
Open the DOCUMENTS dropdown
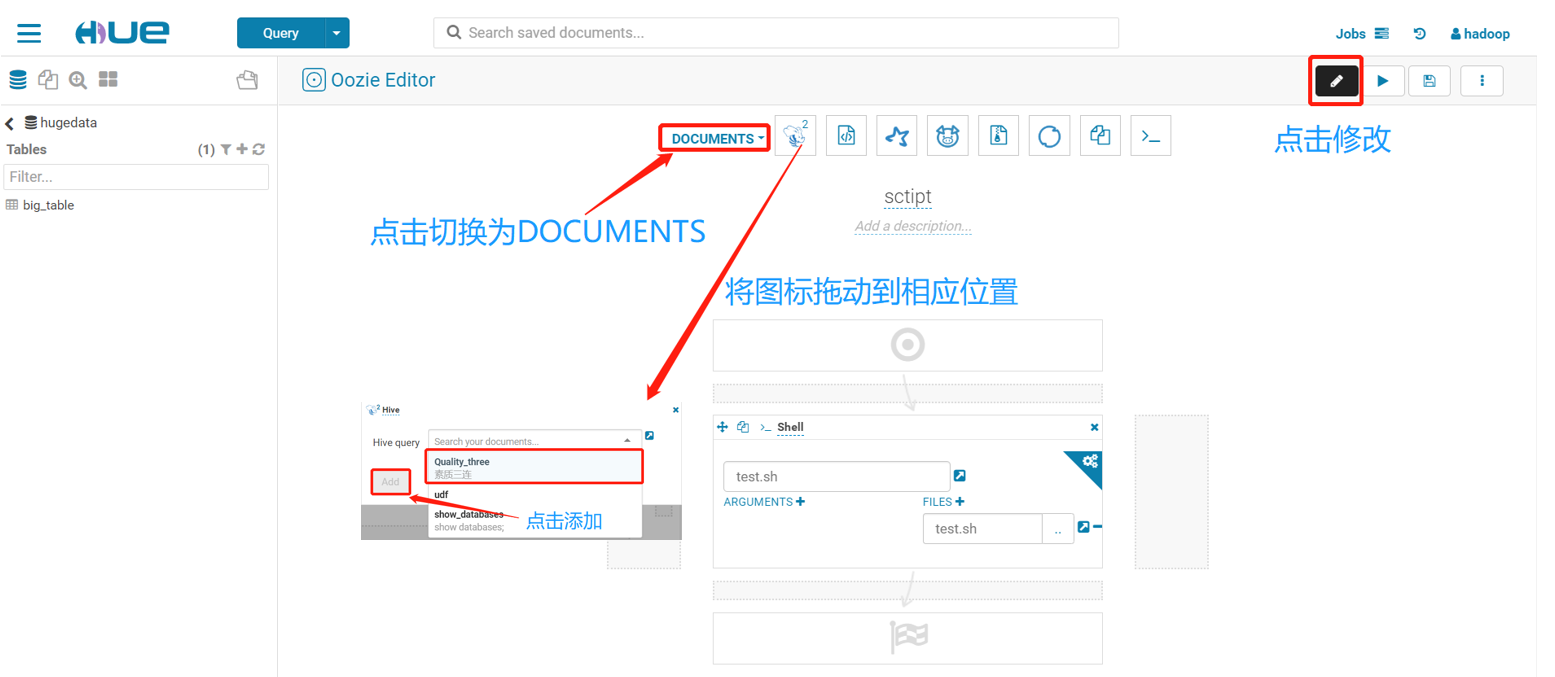click(x=718, y=138)
